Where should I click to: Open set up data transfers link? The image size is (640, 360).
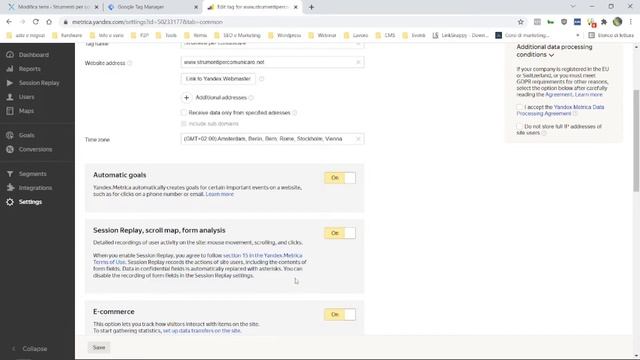click(202, 331)
